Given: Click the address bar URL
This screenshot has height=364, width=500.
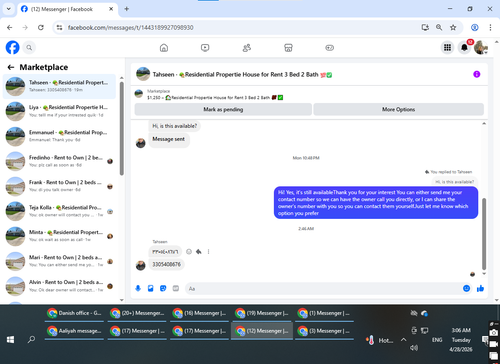Looking at the screenshot, I should 130,28.
